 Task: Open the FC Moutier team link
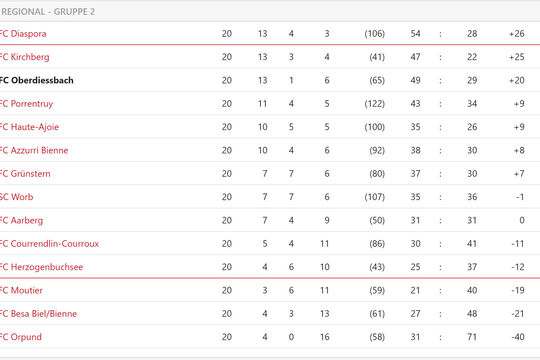coord(21,290)
